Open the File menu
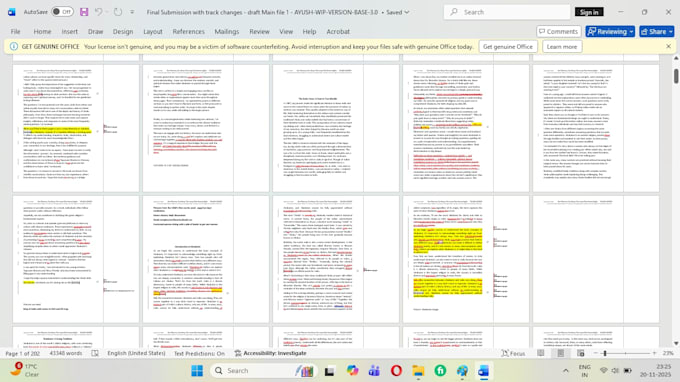The width and height of the screenshot is (680, 382). [15, 32]
